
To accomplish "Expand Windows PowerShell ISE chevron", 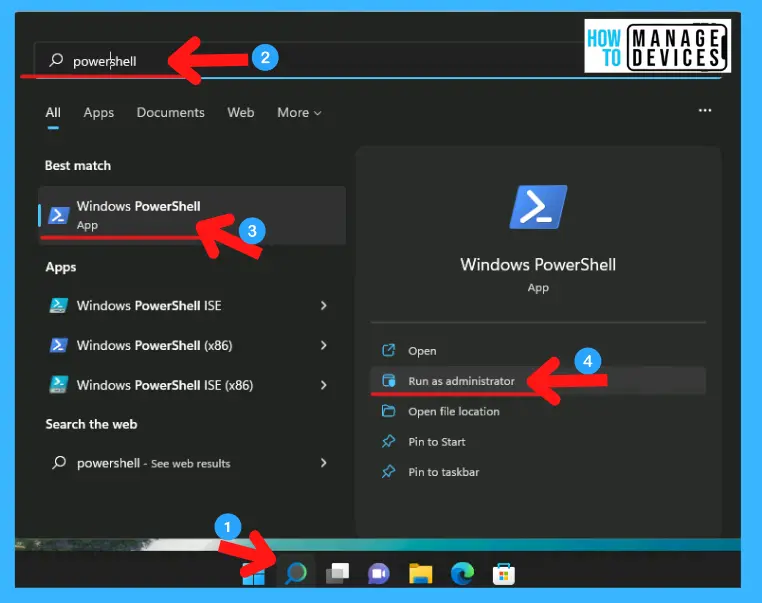I will tap(324, 306).
